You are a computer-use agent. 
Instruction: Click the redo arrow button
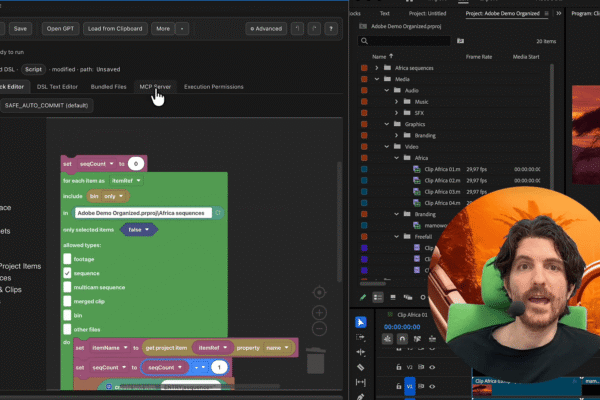click(314, 29)
